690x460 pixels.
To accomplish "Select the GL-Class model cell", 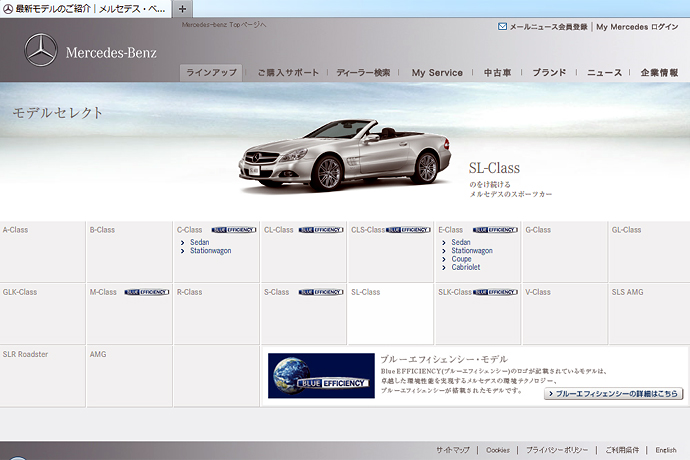I will point(650,252).
